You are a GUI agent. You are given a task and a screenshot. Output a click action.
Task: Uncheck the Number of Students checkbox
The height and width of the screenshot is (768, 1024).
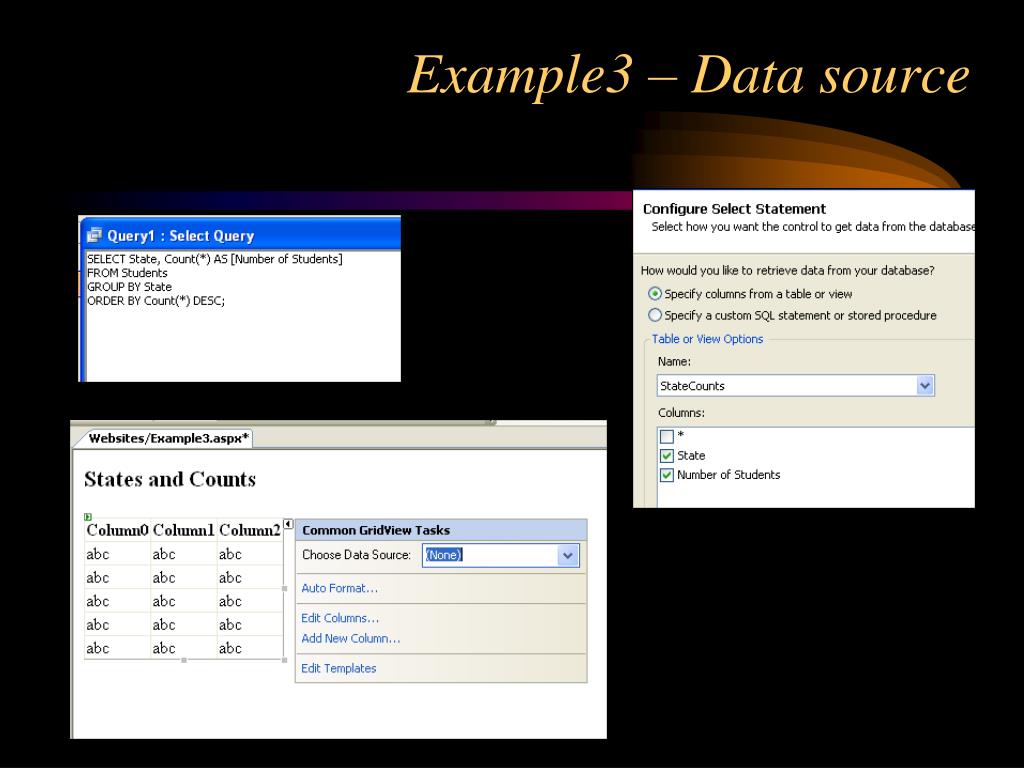point(667,475)
